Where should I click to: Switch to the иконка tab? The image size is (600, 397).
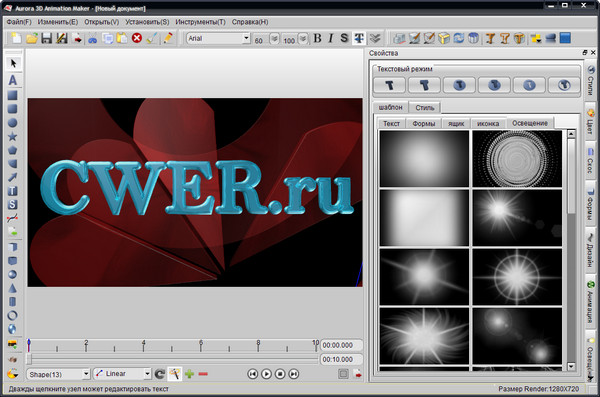pos(488,123)
